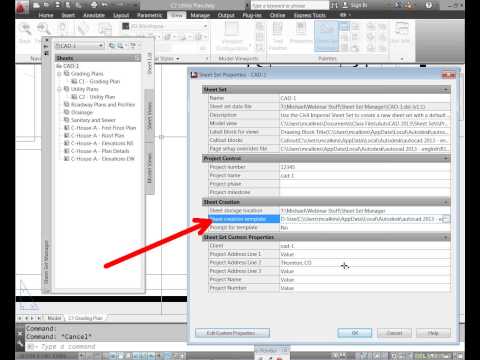Click the command line input field
The height and width of the screenshot is (360, 480).
click(107, 347)
